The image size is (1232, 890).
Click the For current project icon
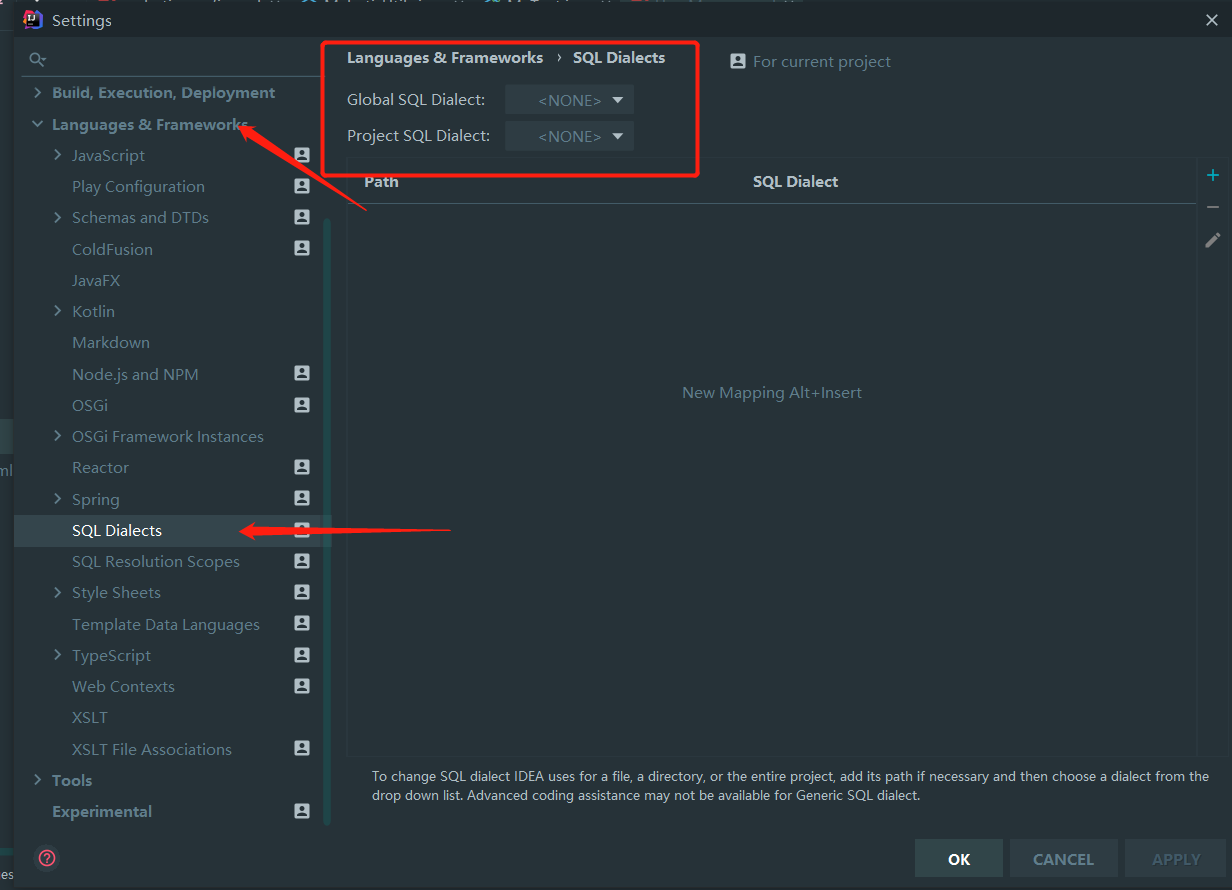738,61
